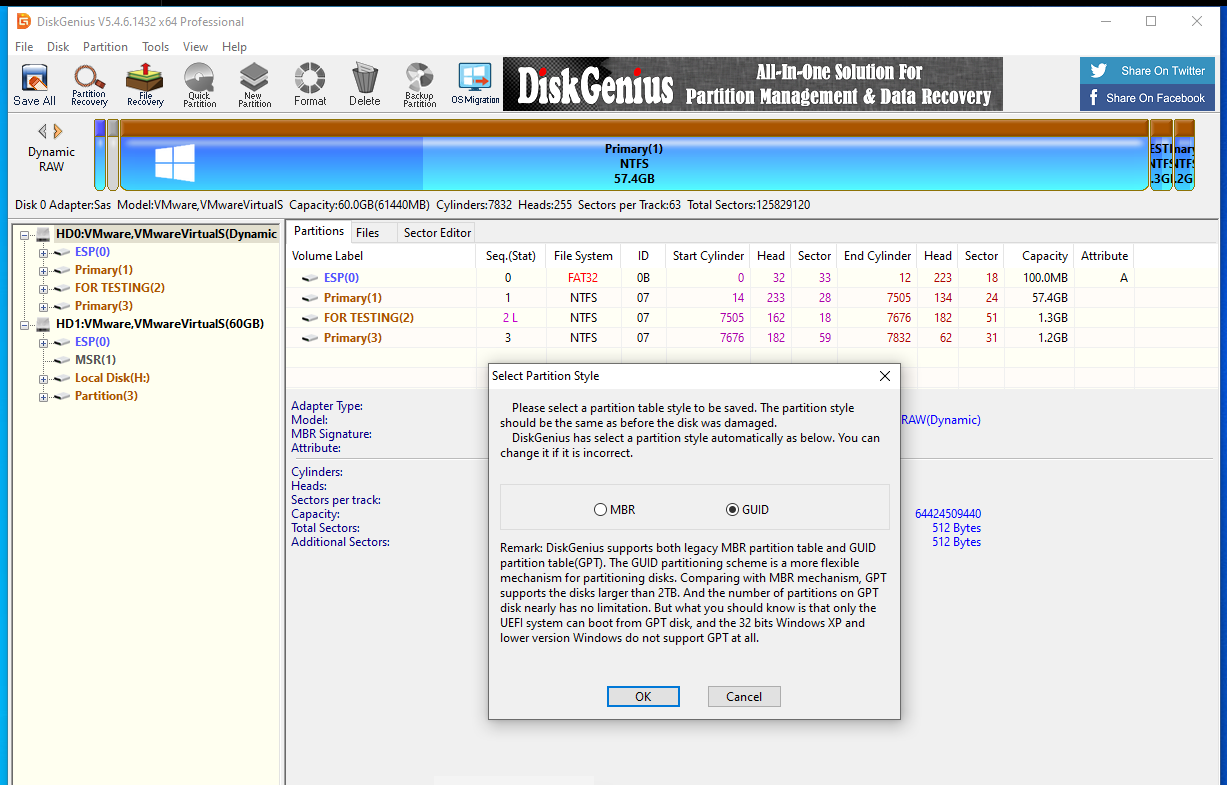Switch to Partitions tab
This screenshot has height=785, width=1227.
[318, 232]
